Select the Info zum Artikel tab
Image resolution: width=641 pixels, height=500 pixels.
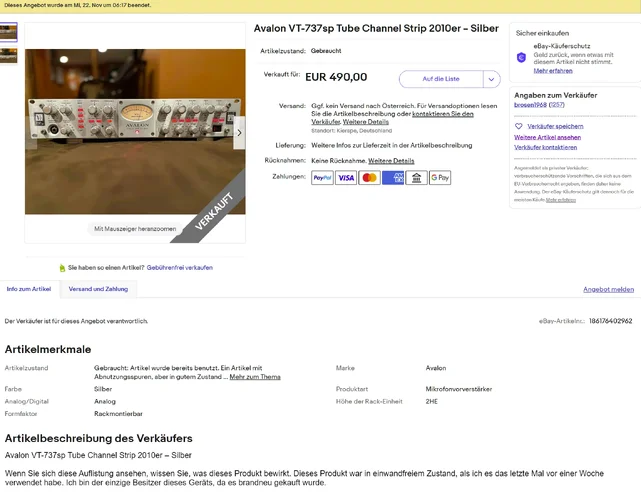[x=29, y=289]
